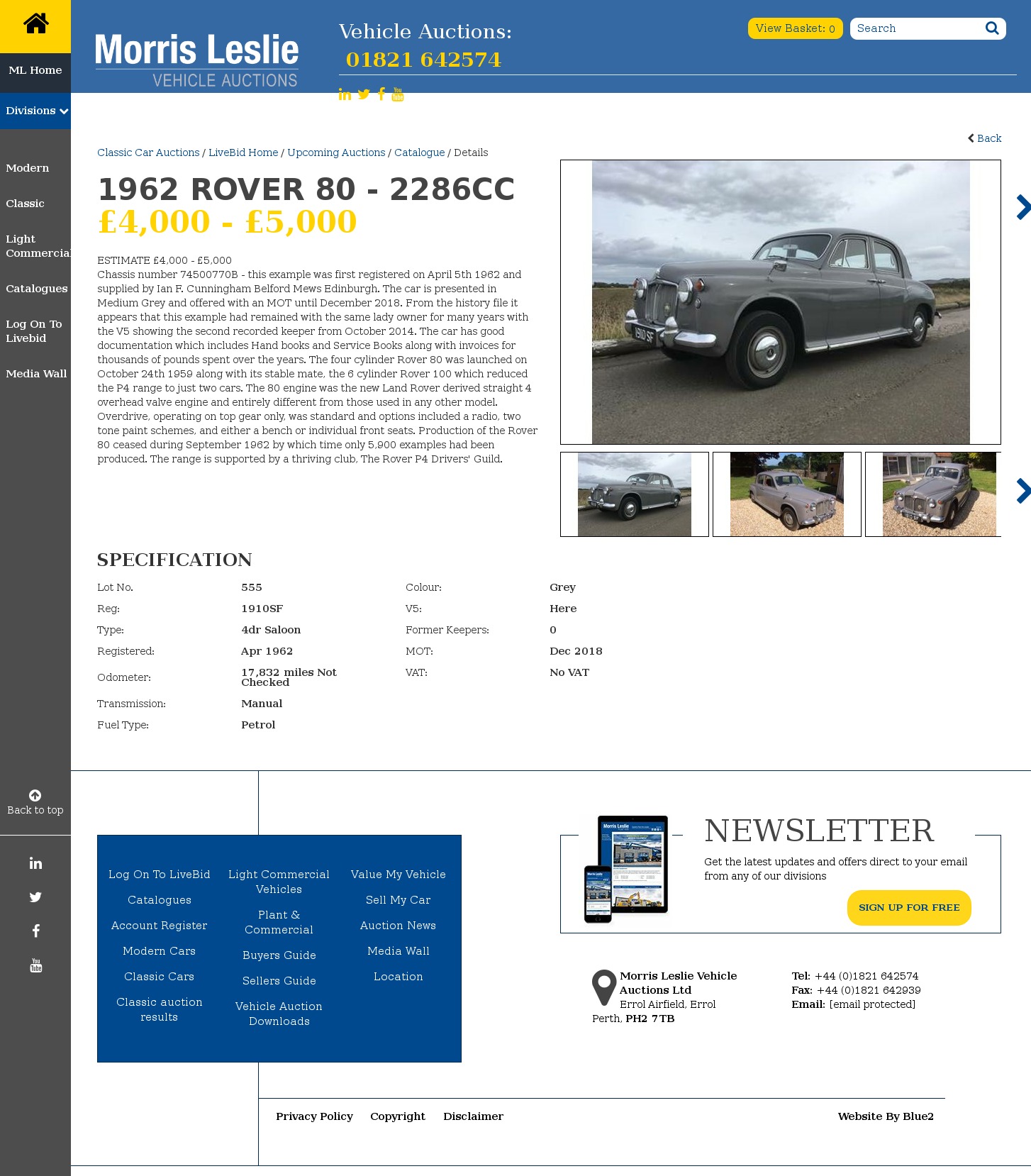
Task: Open Media Wall sidebar item
Action: click(36, 374)
